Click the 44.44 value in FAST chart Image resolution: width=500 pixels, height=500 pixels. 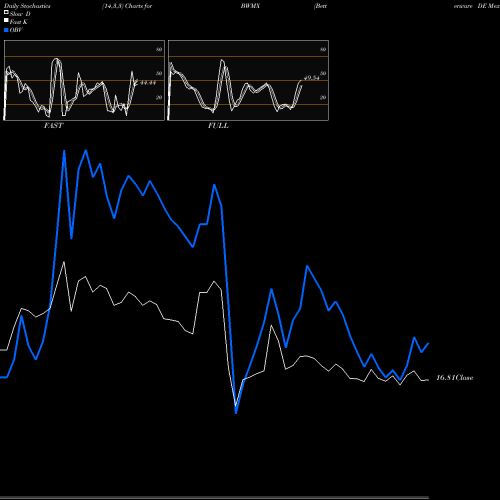(148, 83)
